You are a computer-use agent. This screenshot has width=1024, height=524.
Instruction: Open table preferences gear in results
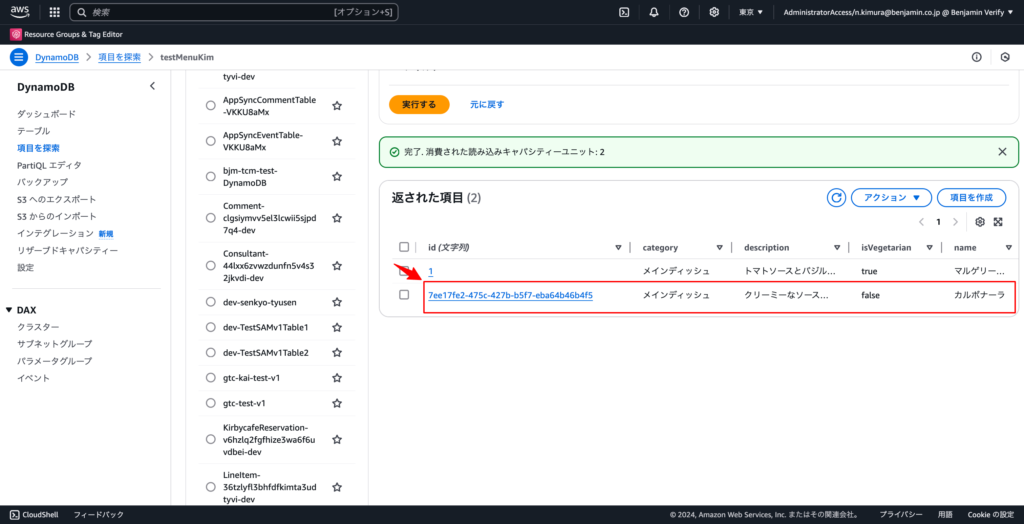click(980, 221)
